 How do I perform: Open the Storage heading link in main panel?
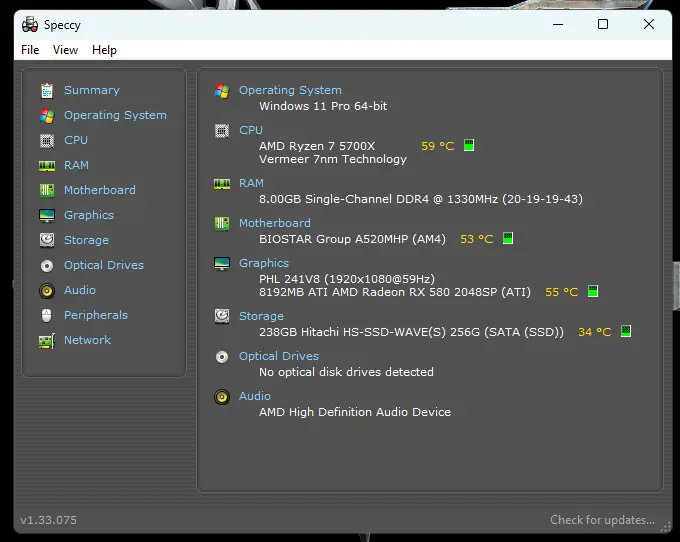point(262,316)
